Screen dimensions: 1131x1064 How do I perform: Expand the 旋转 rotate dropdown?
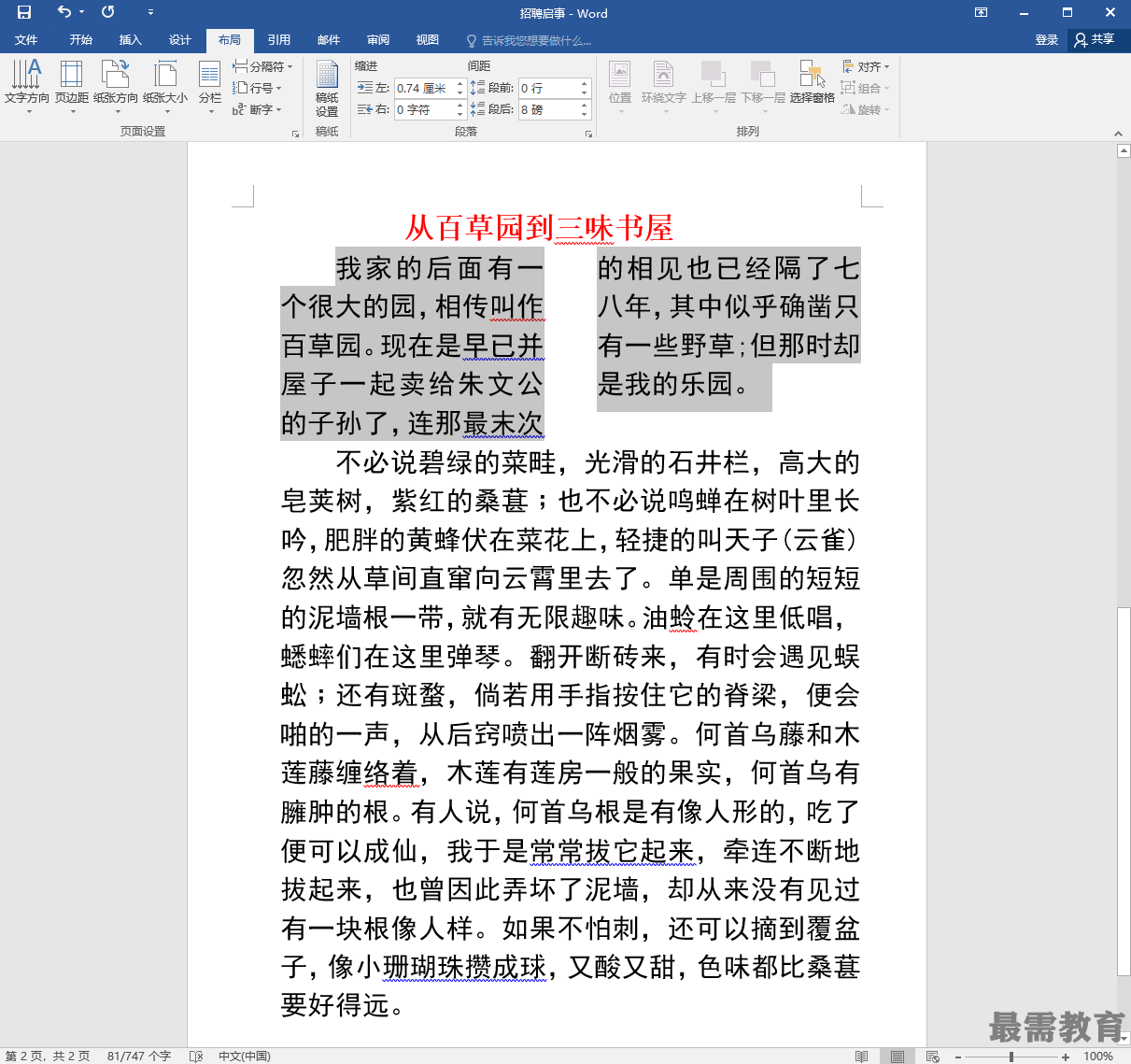pyautogui.click(x=866, y=109)
